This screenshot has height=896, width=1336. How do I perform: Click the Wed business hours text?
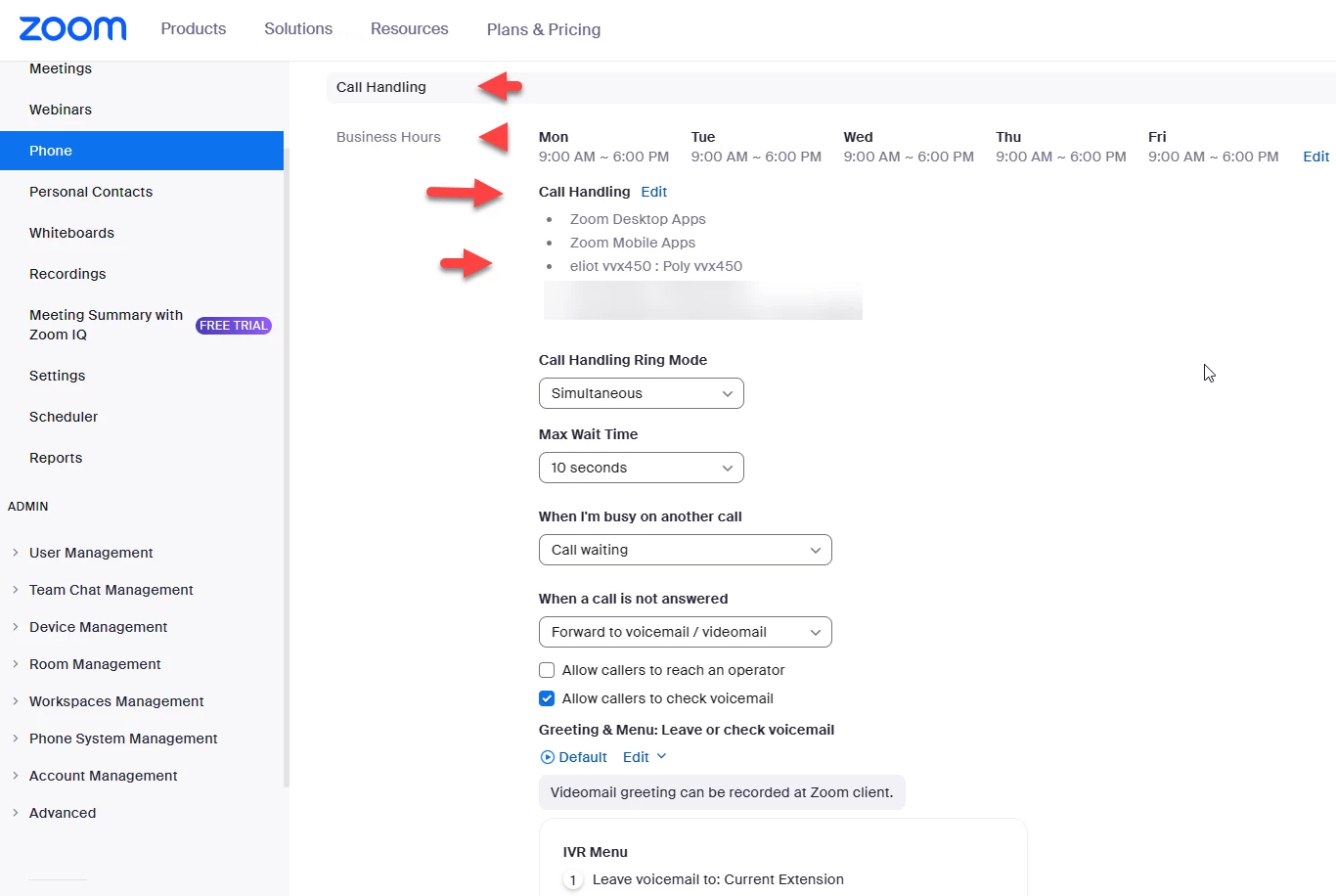(909, 157)
